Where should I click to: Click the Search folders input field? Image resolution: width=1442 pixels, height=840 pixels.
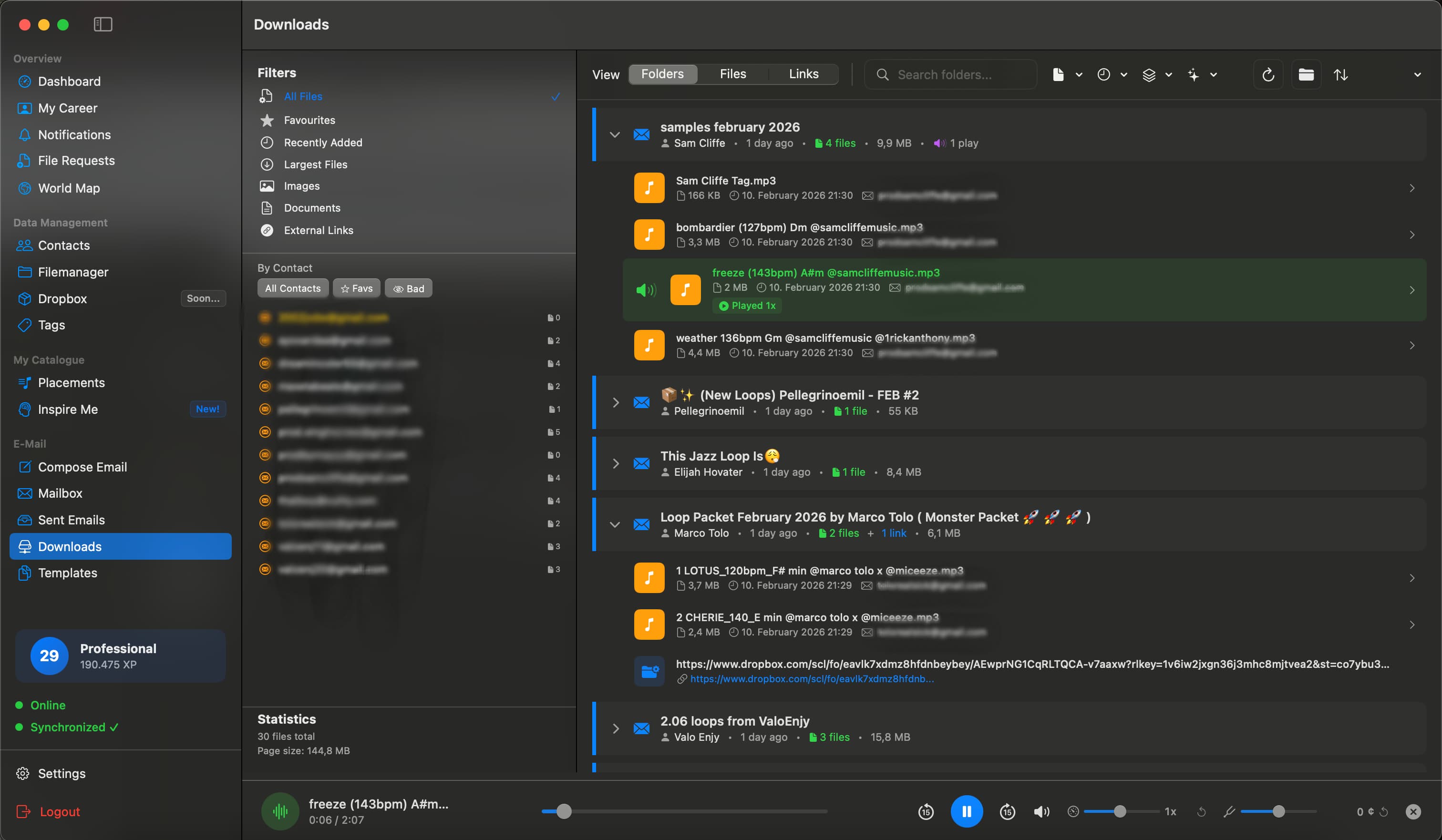point(950,74)
